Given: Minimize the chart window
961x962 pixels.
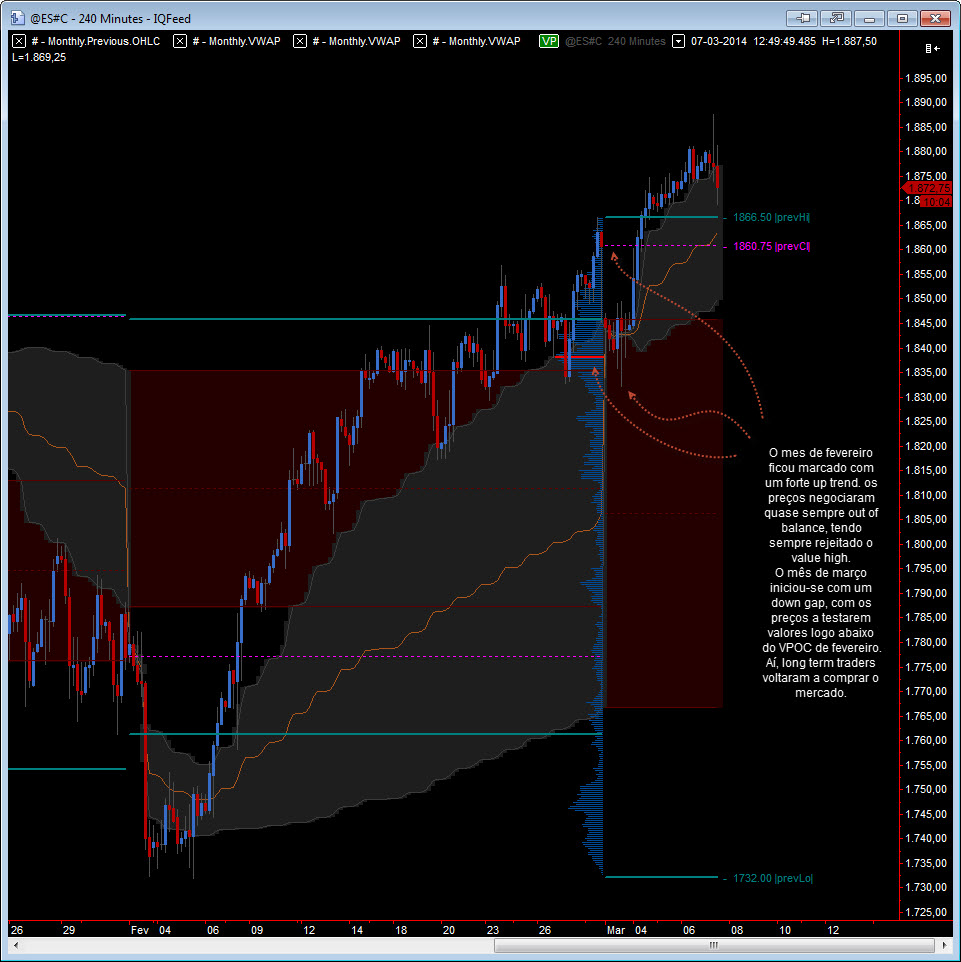Looking at the screenshot, I should point(869,18).
